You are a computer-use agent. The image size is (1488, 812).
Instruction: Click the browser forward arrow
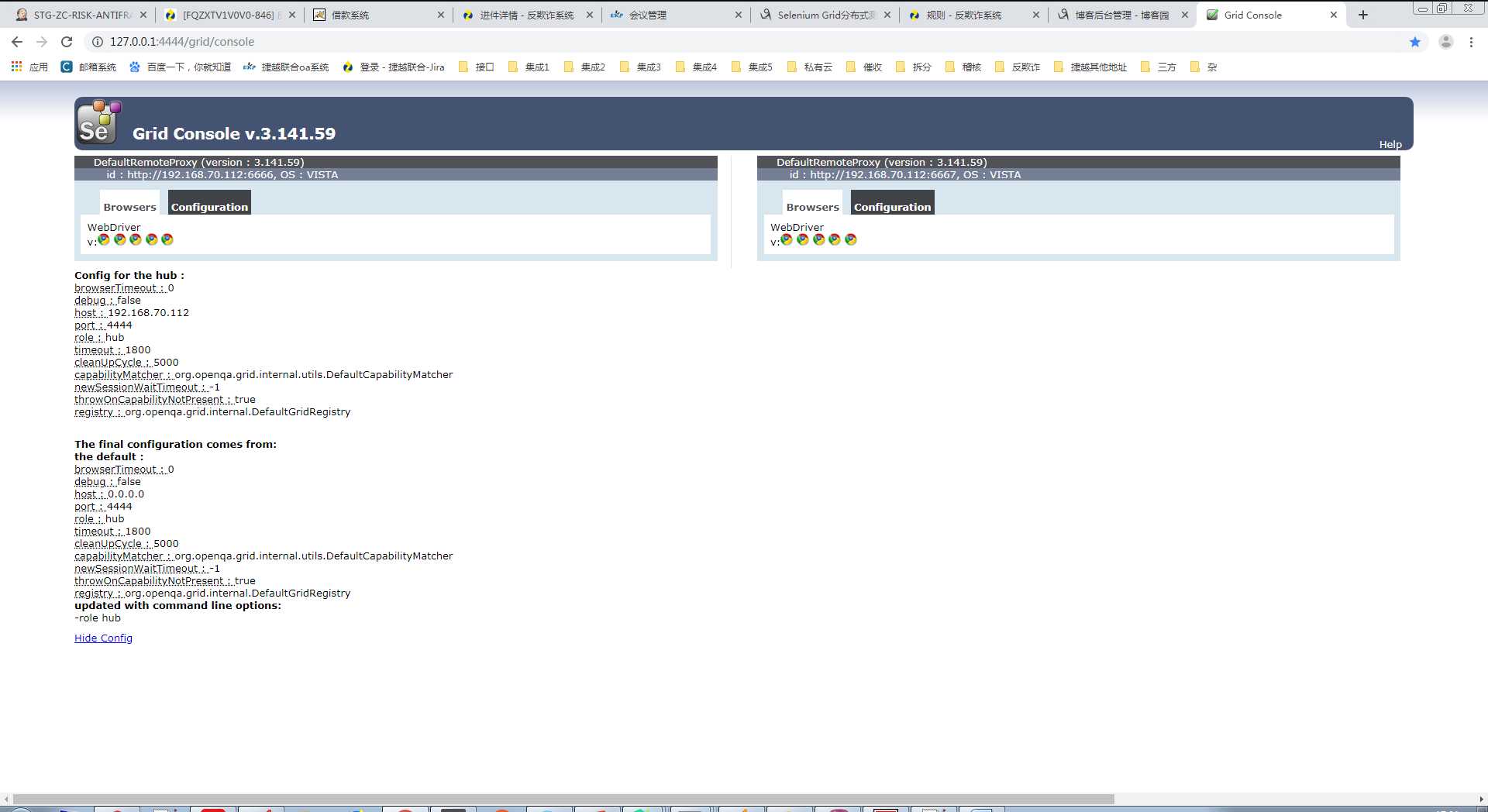pyautogui.click(x=42, y=42)
